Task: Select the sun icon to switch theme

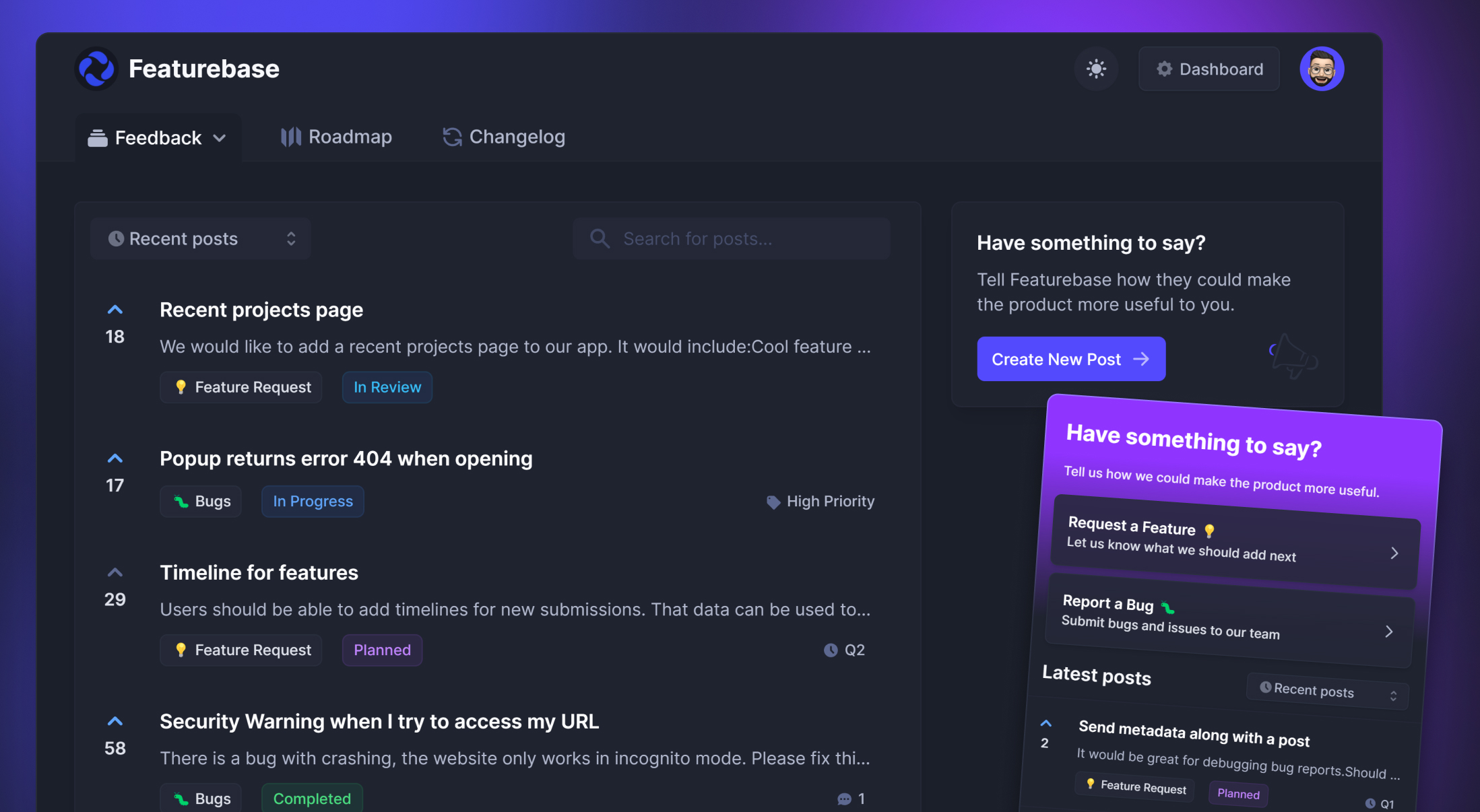Action: [1096, 69]
